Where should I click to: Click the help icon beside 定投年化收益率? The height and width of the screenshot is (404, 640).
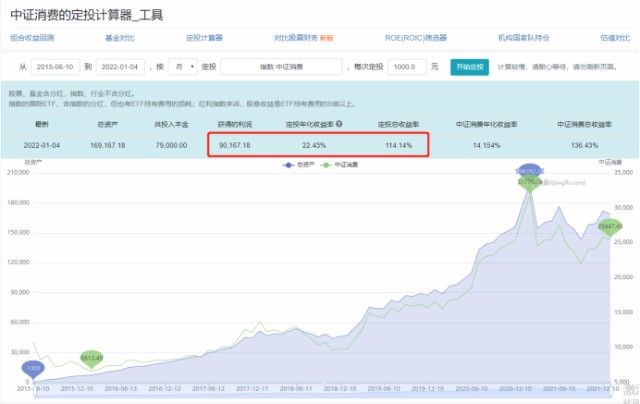click(339, 124)
